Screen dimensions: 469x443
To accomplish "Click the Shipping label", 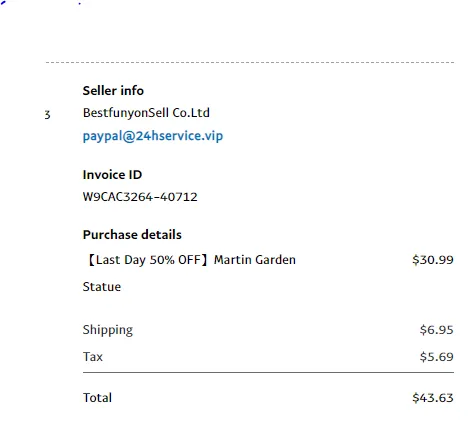I will click(x=108, y=330).
